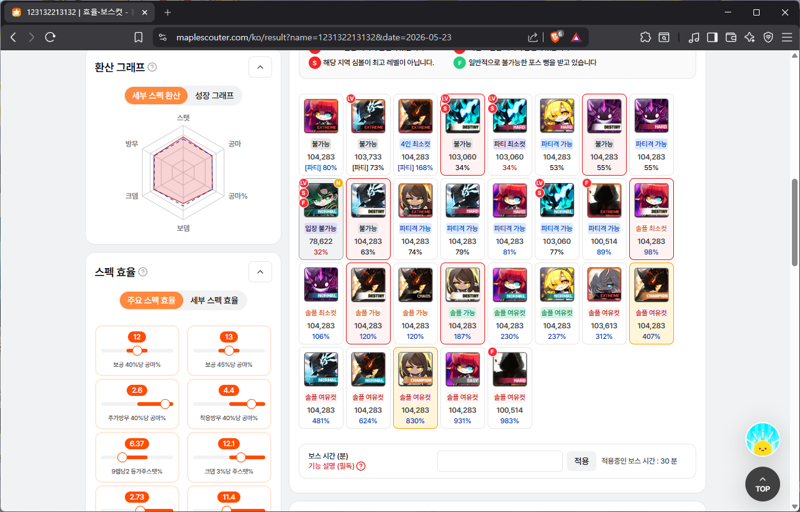The height and width of the screenshot is (512, 800).
Task: Click the help icon beside 스펙 효율
Action: 143,272
